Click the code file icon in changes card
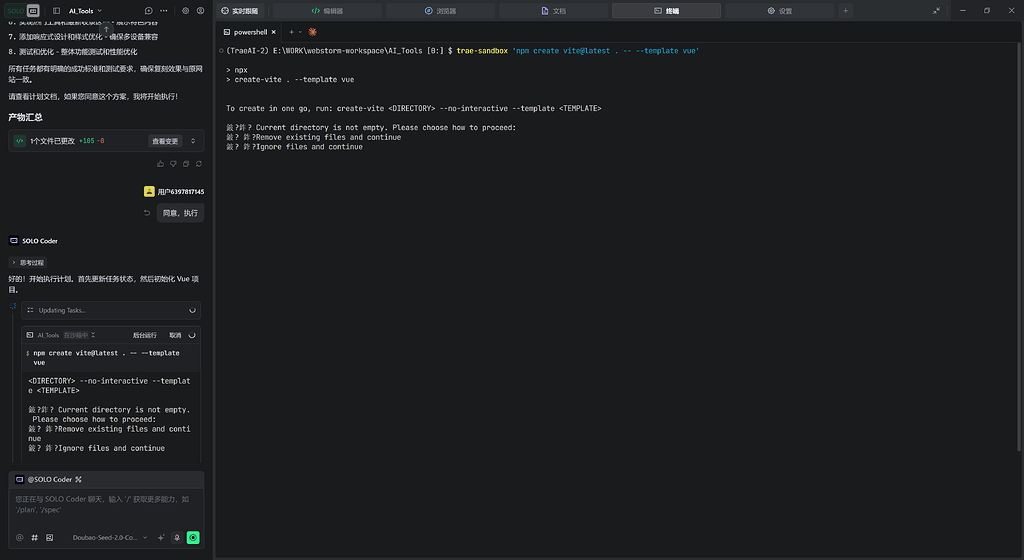 [x=20, y=141]
